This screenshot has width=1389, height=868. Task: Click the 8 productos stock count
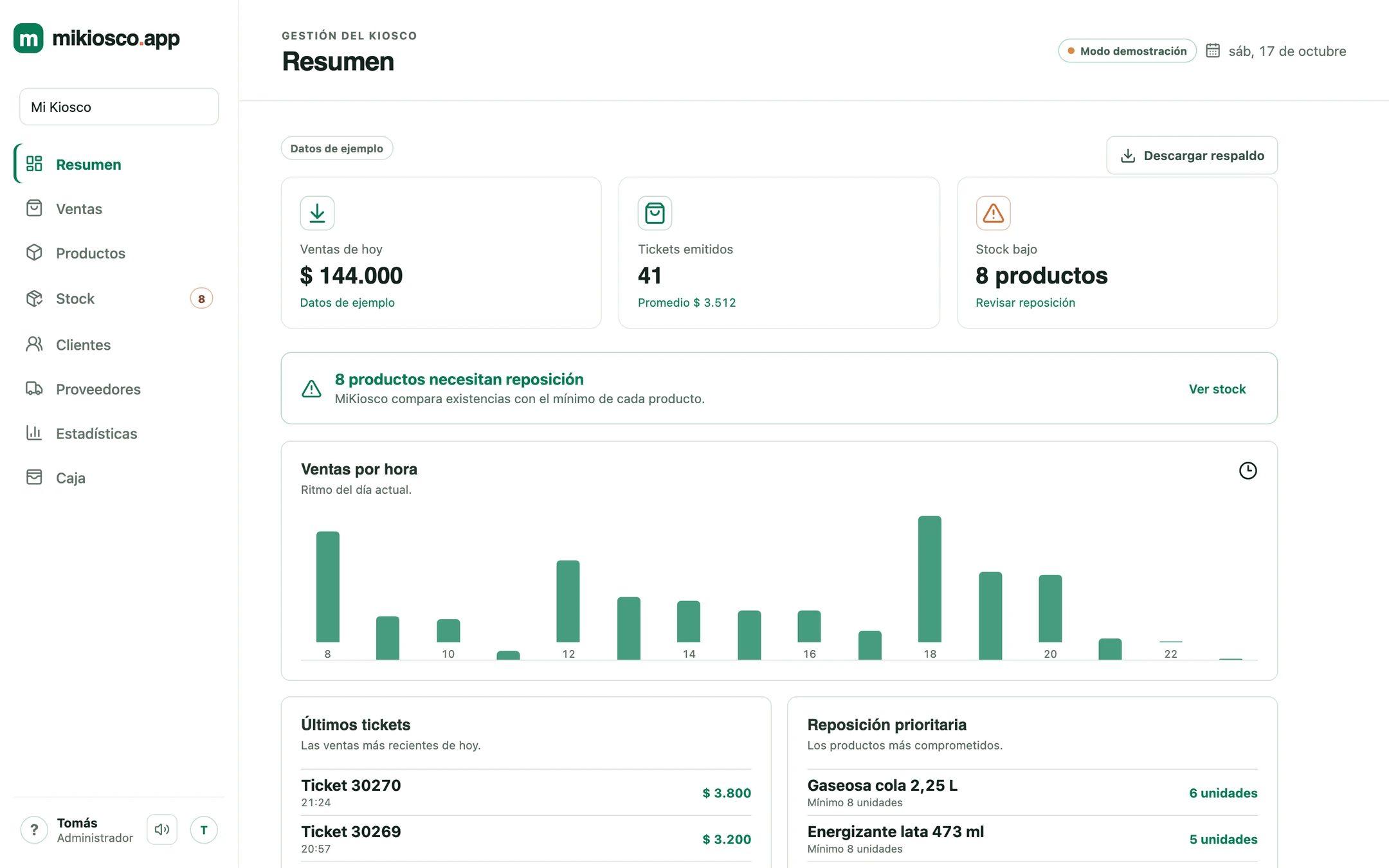(x=1042, y=276)
